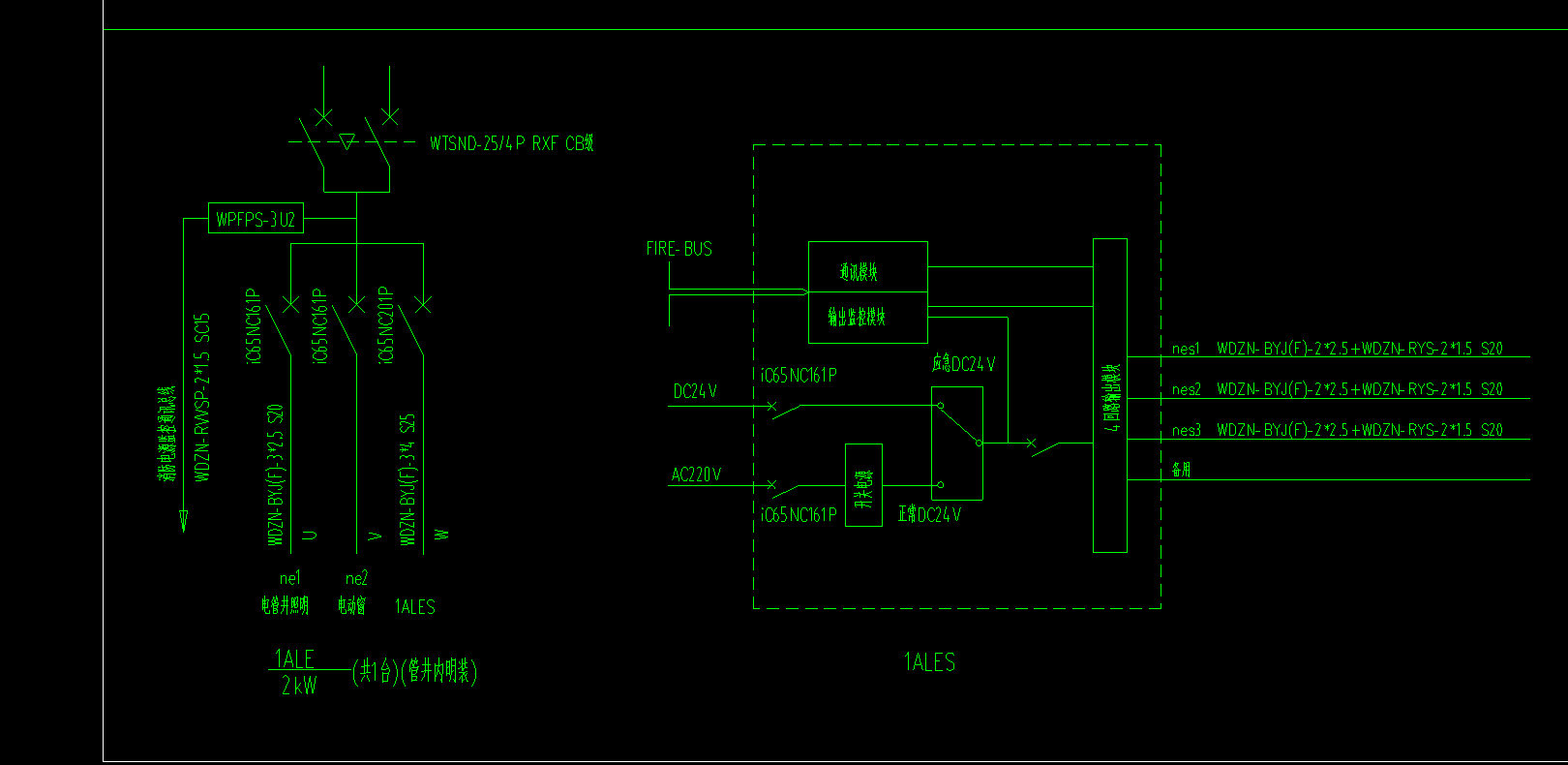Select the ne1 circuit label
The image size is (1568, 765).
click(290, 578)
